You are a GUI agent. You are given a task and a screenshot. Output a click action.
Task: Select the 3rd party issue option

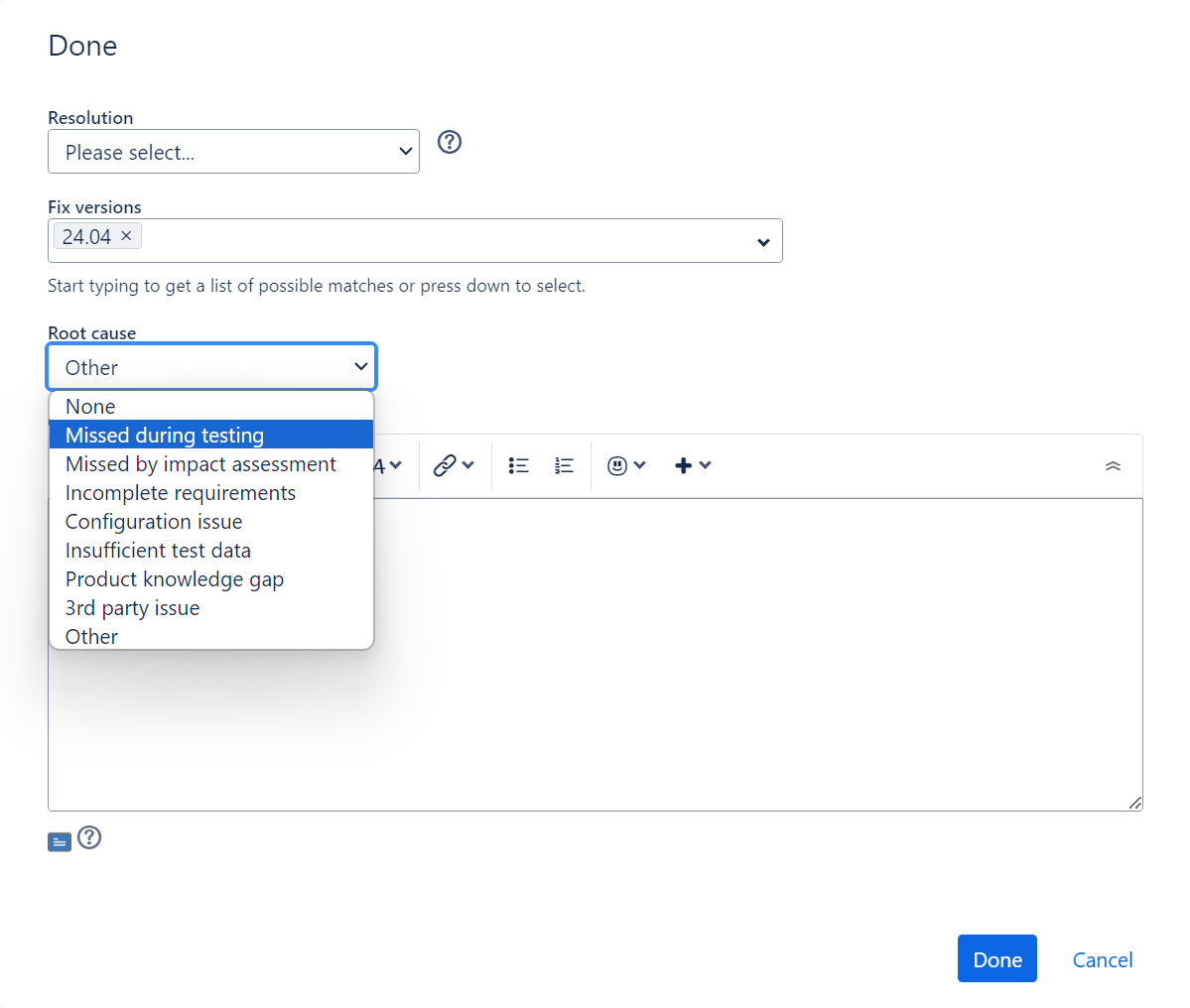point(132,607)
